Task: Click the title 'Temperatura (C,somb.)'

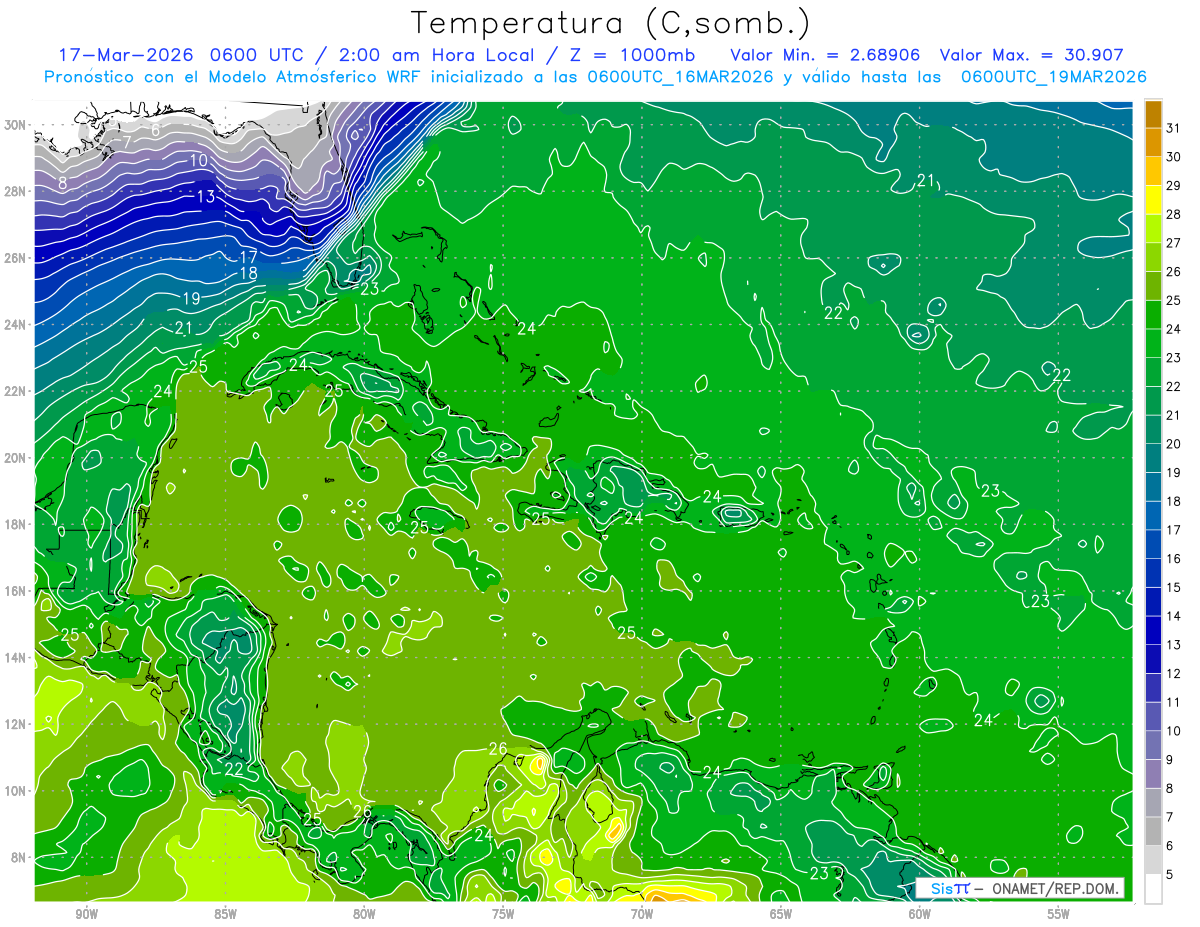Action: tap(611, 23)
